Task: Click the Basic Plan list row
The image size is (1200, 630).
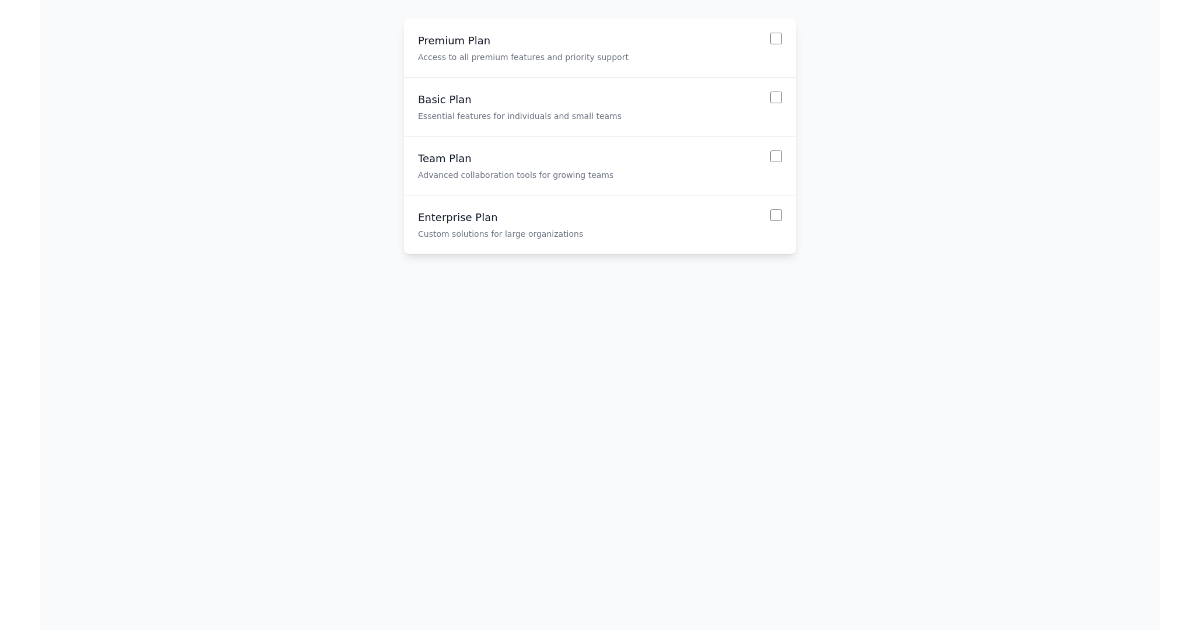Action: coord(600,106)
